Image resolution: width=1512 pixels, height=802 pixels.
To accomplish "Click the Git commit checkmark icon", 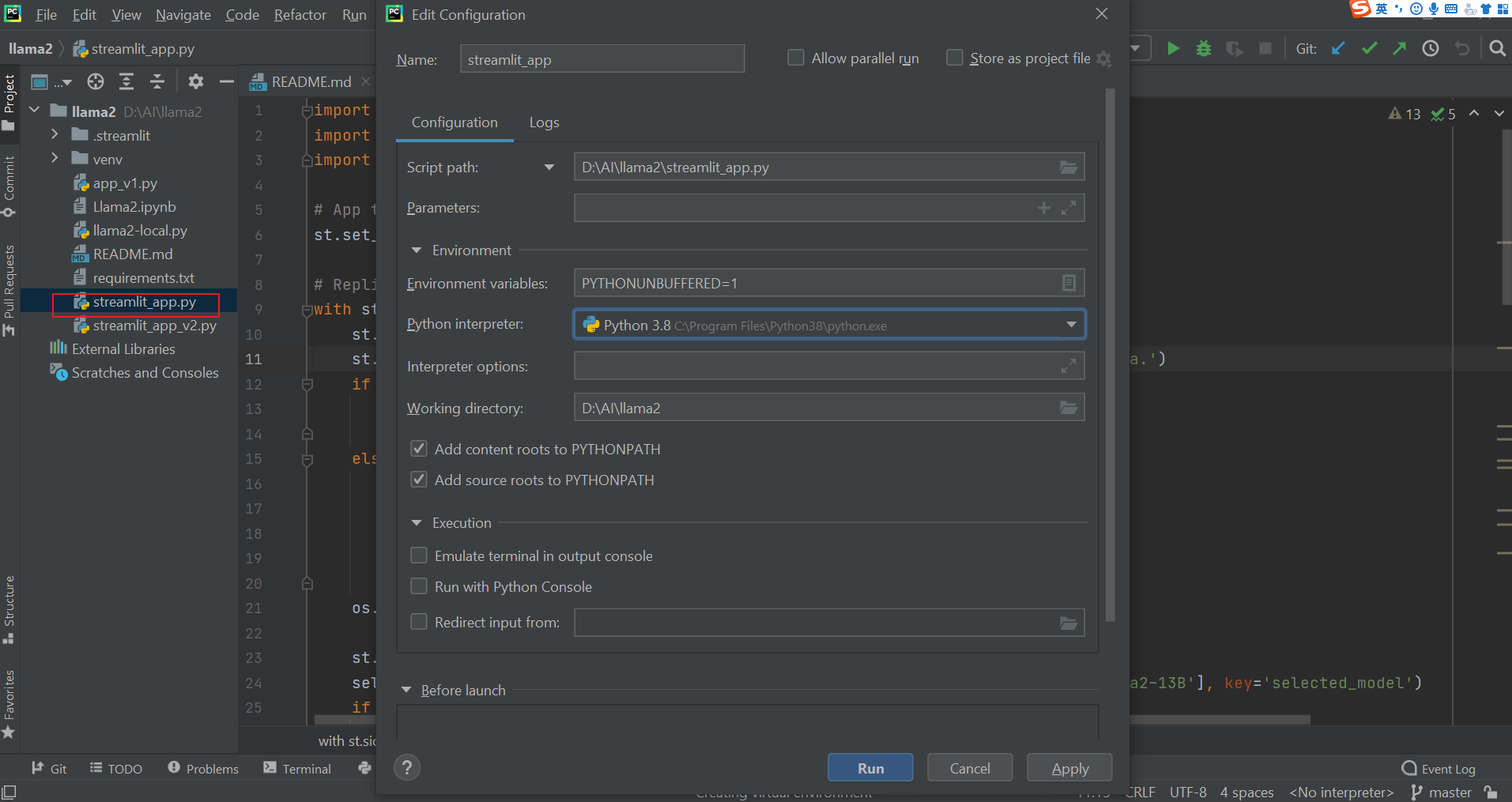I will pos(1369,49).
